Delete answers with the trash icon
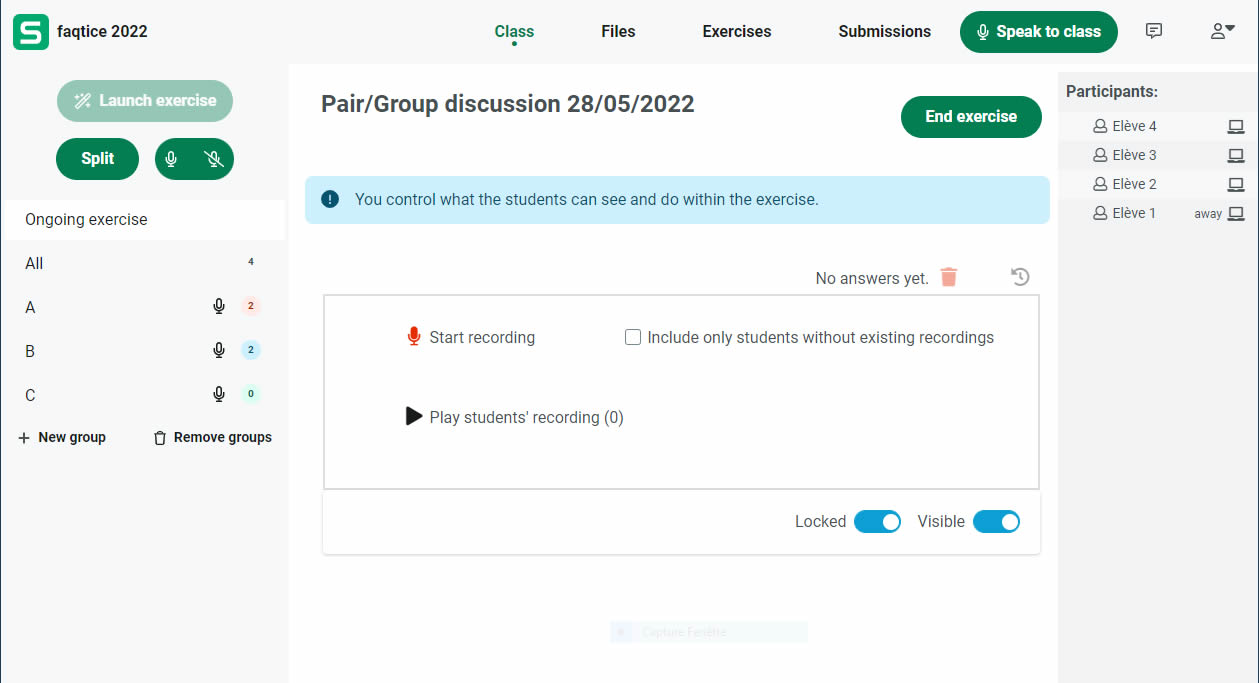1259x683 pixels. (949, 277)
